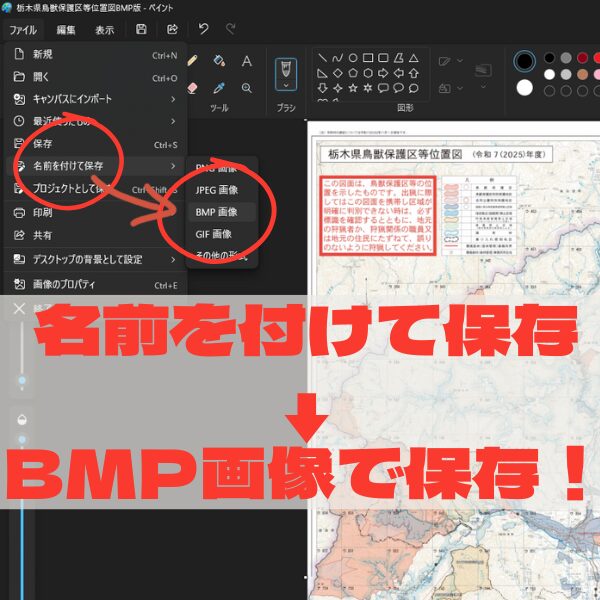Expand the デスクトップの背景として設定 submenu

(172, 259)
